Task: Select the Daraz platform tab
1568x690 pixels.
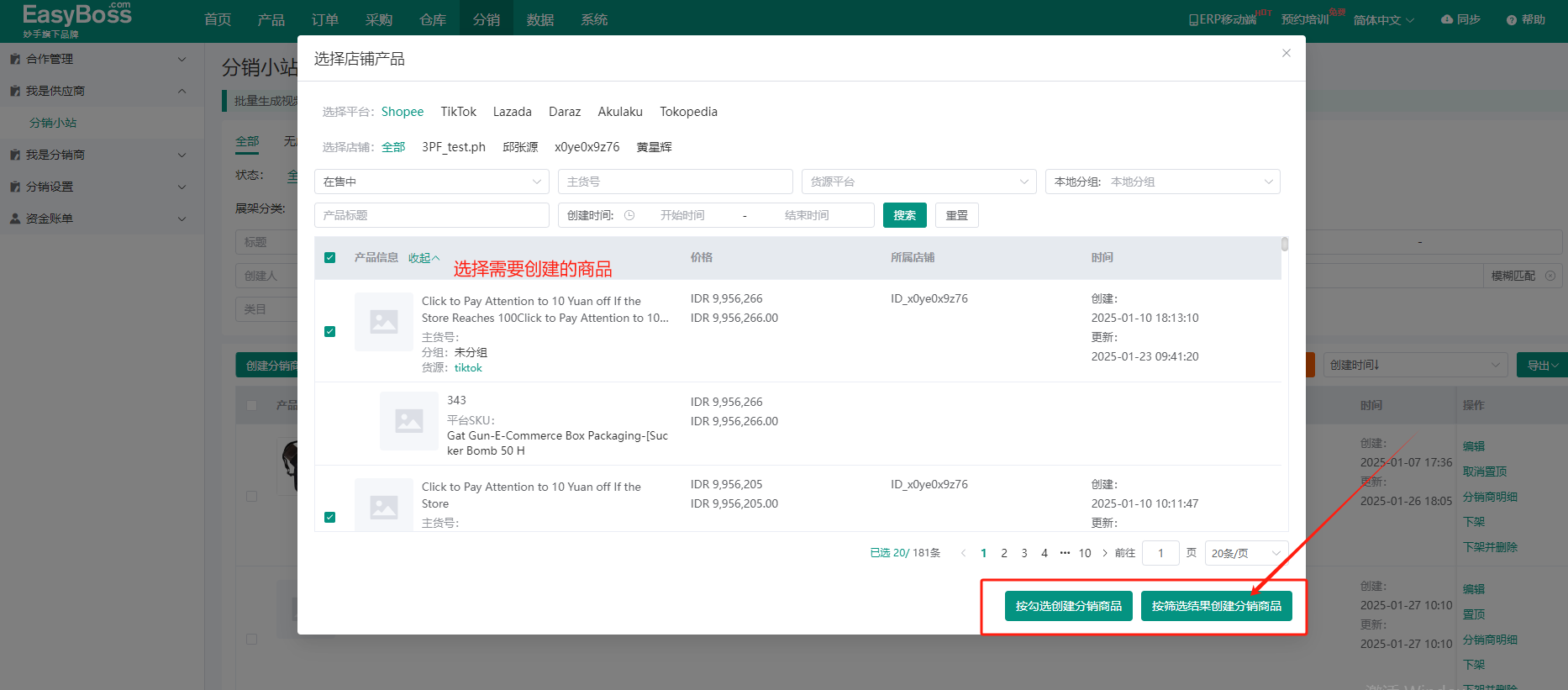Action: coord(565,112)
